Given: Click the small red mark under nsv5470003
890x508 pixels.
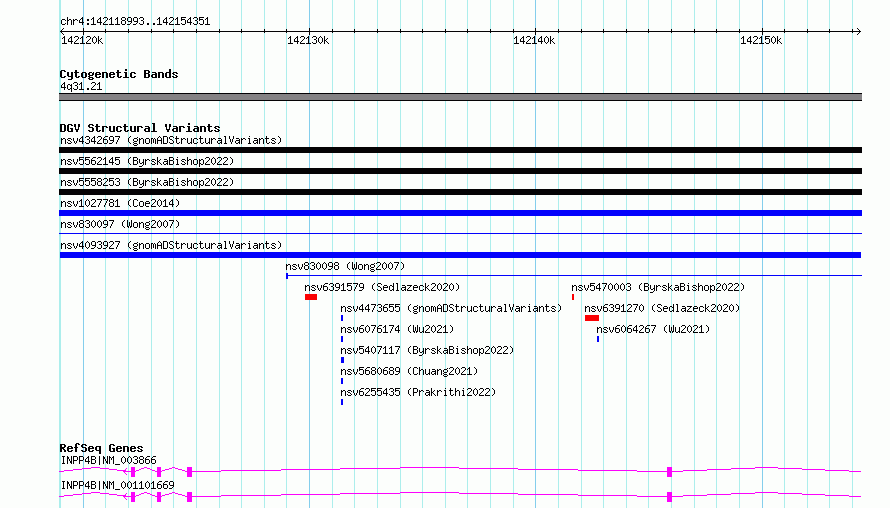Looking at the screenshot, I should pyautogui.click(x=573, y=297).
